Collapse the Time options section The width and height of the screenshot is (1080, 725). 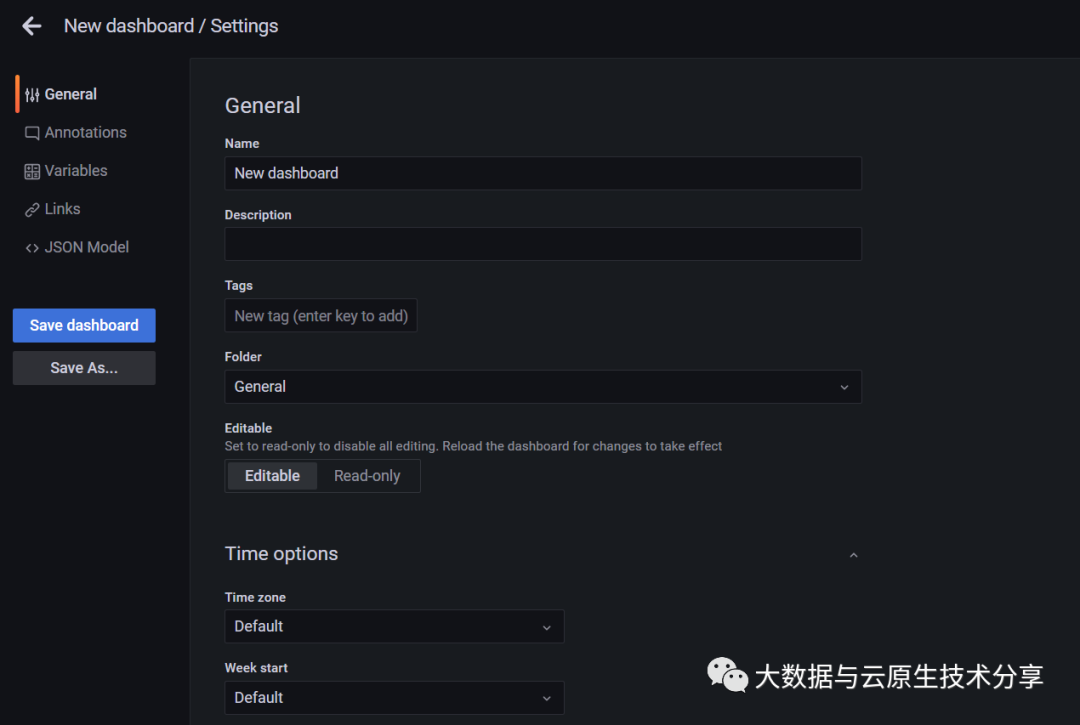[853, 555]
